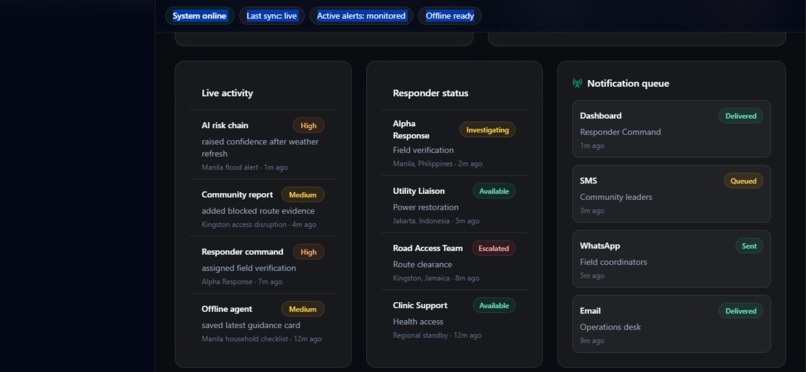The width and height of the screenshot is (806, 372).
Task: Click Active alerts: monitored pill
Action: coord(361,16)
